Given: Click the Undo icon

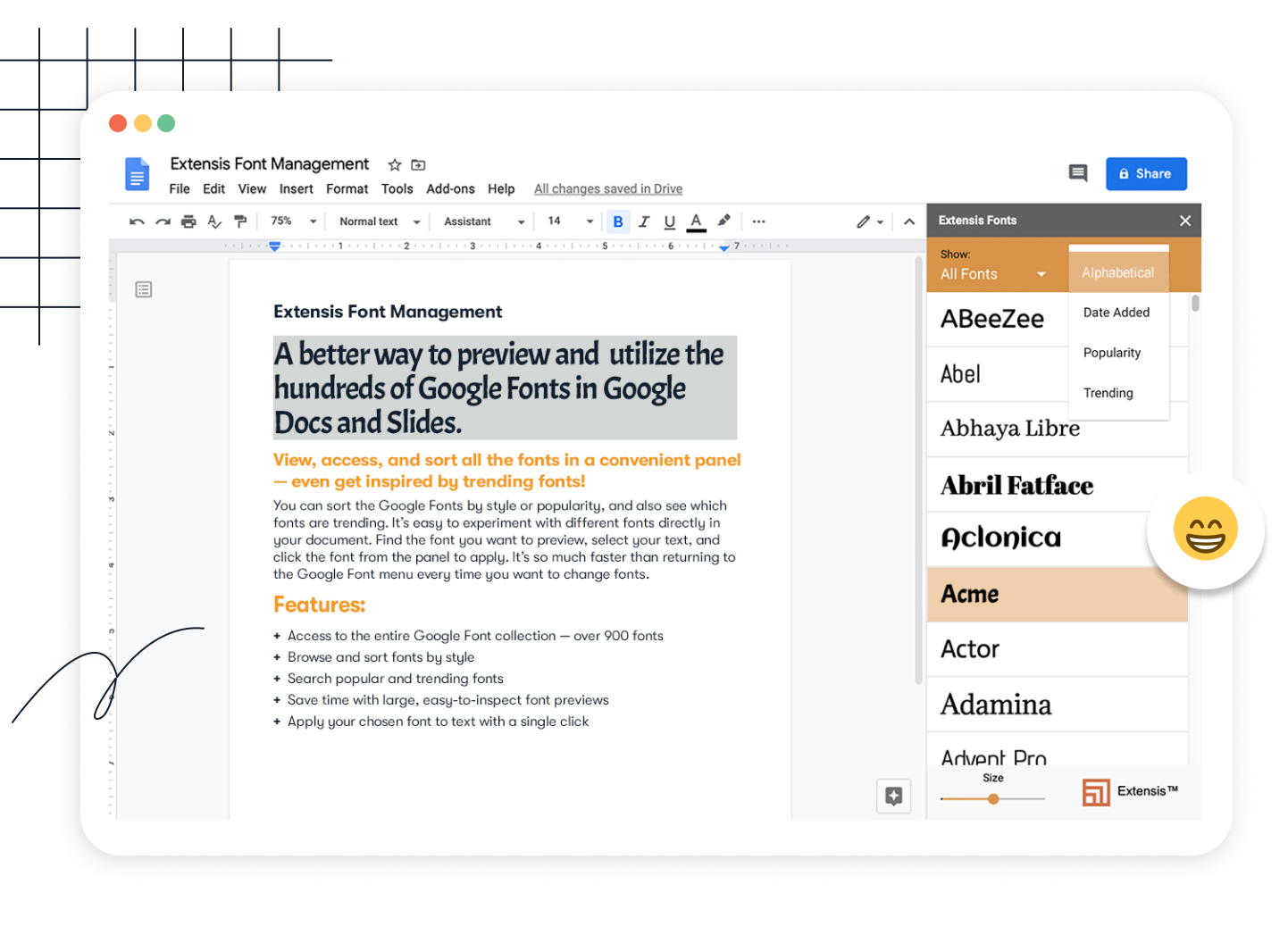Looking at the screenshot, I should coord(136,221).
